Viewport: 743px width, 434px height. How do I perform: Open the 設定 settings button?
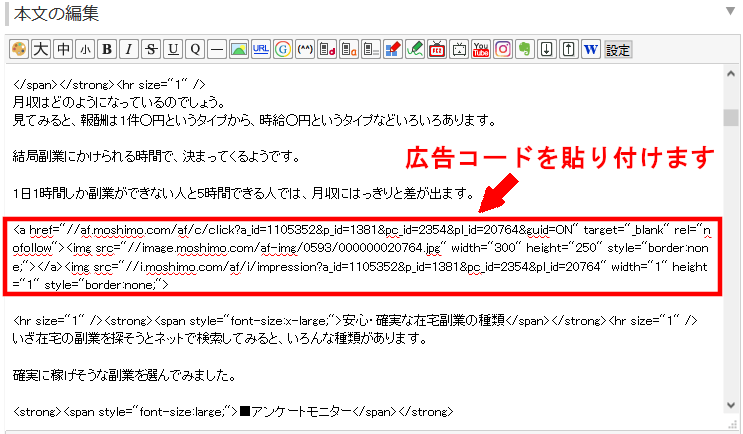[x=618, y=50]
